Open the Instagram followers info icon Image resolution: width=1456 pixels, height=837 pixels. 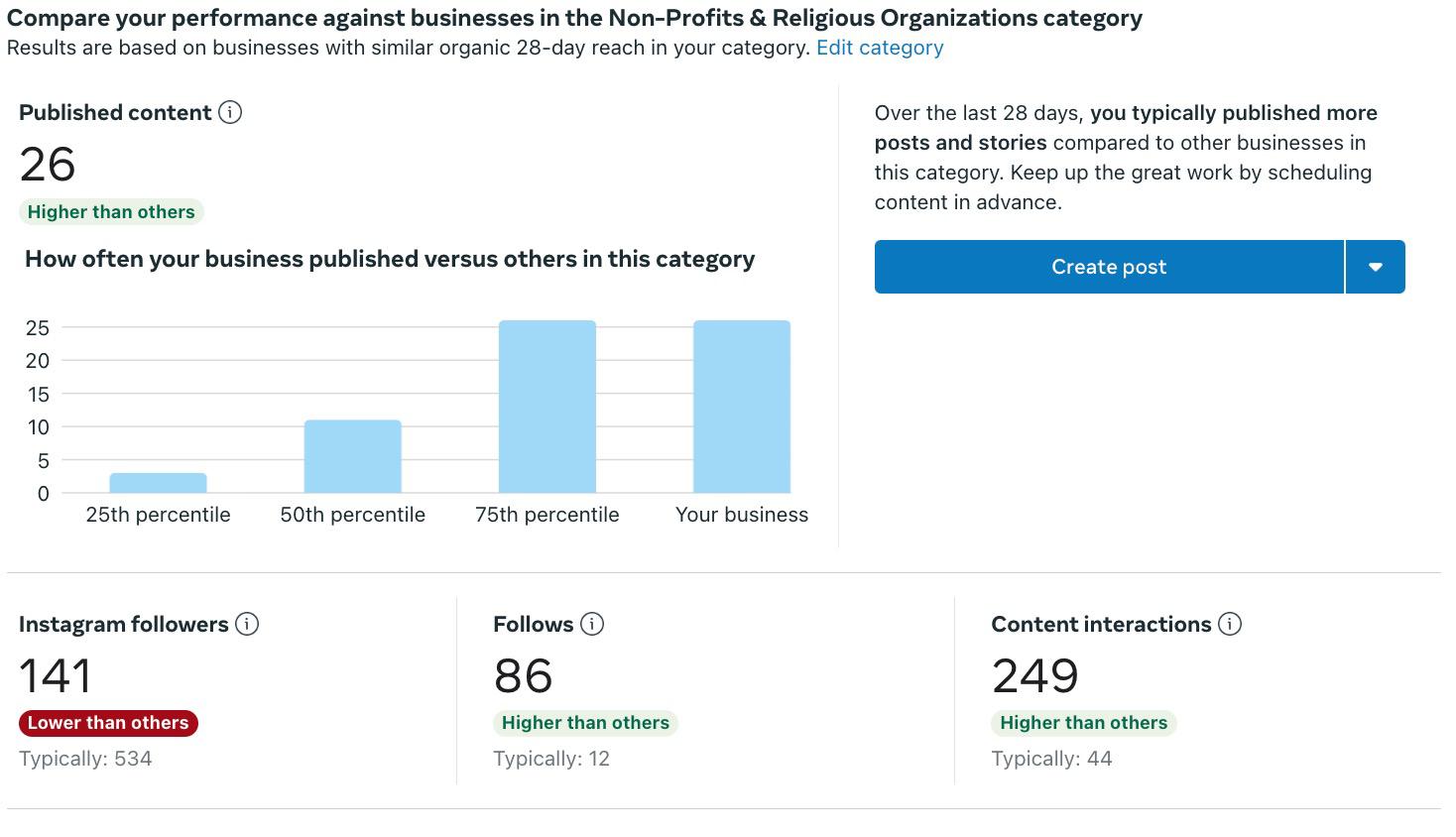click(247, 624)
